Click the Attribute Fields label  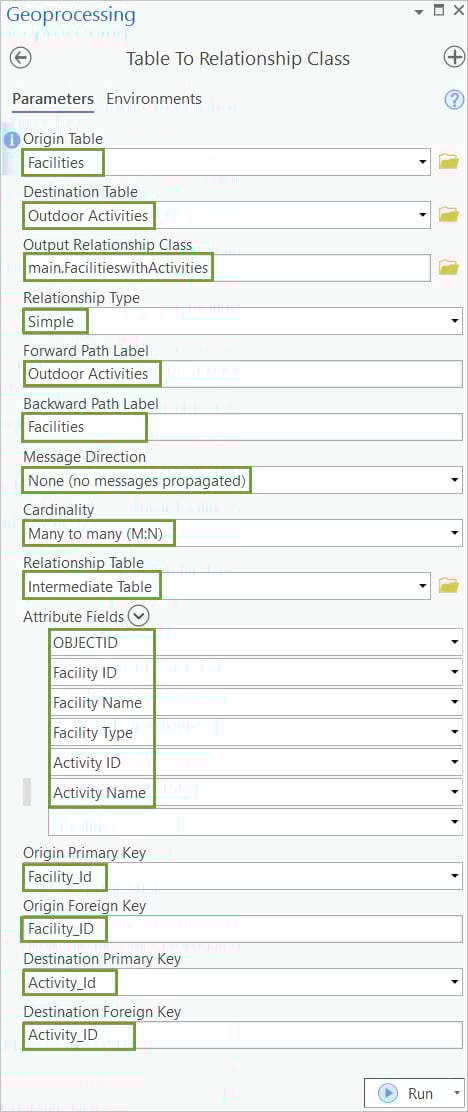(74, 616)
